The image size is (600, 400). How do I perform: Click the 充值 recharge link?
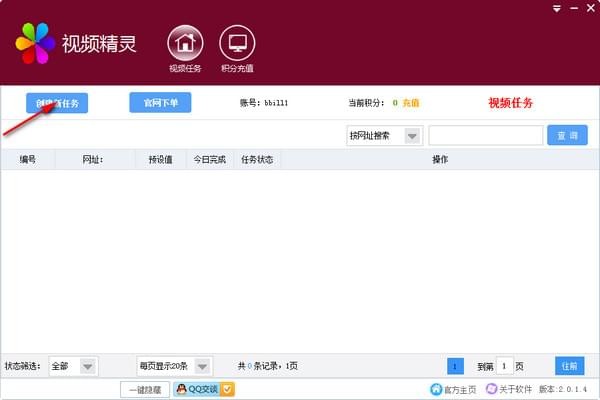412,103
